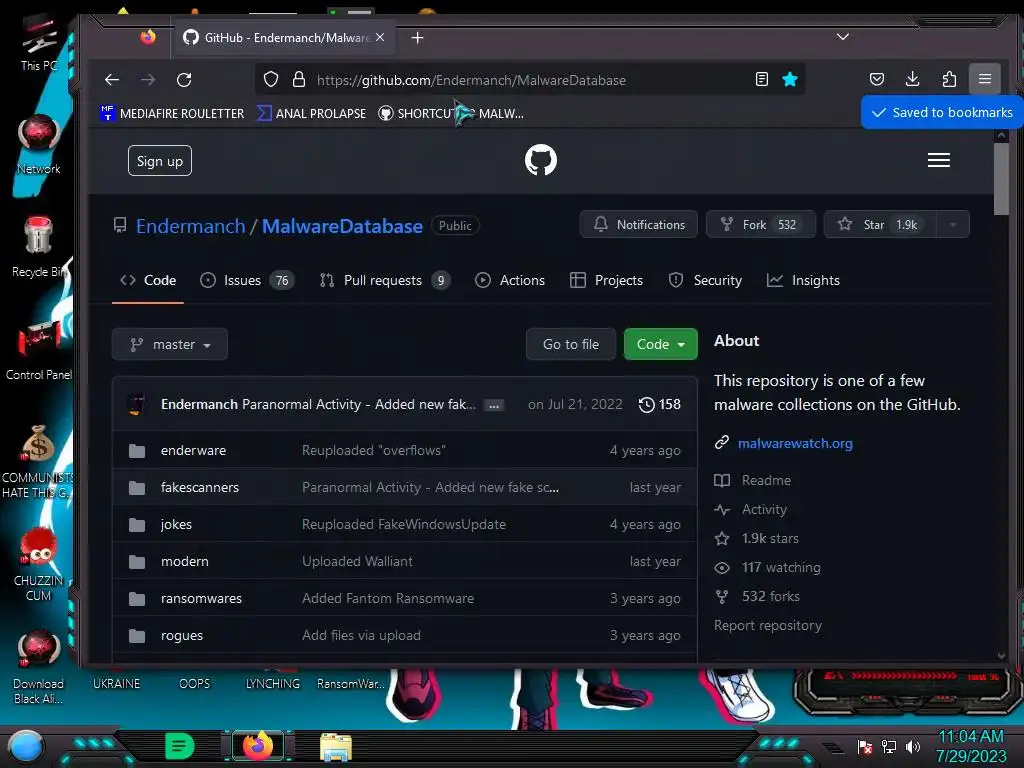The width and height of the screenshot is (1024, 768).
Task: Expand the green Code dropdown button
Action: [660, 344]
